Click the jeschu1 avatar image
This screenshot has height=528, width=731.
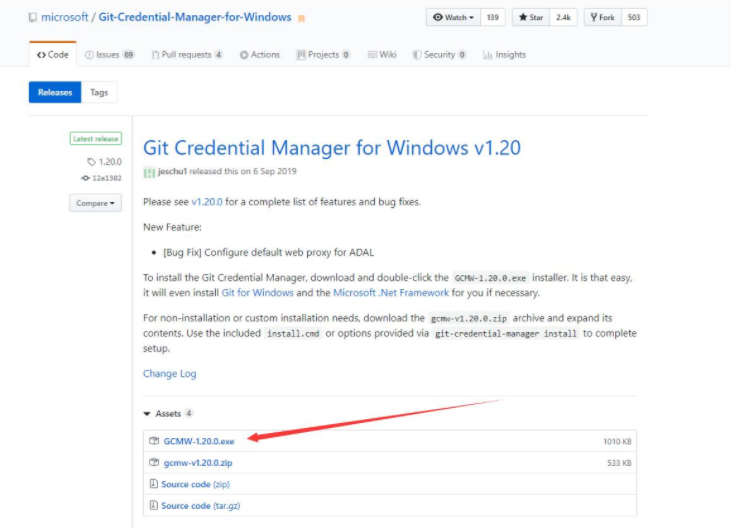tap(149, 172)
